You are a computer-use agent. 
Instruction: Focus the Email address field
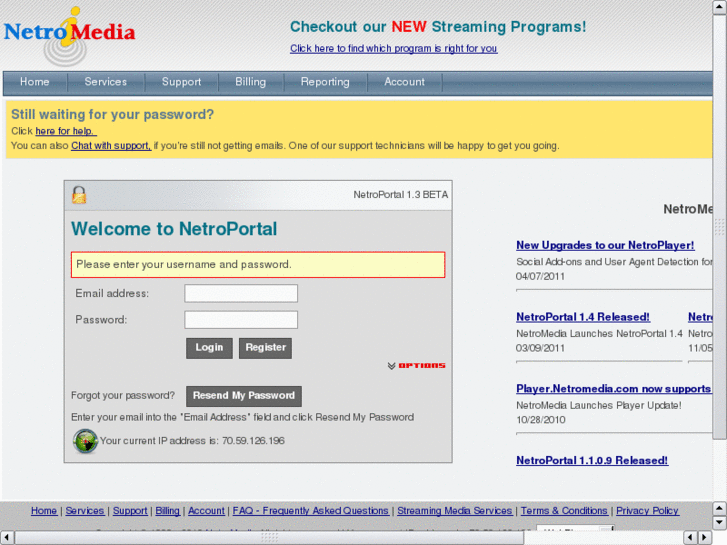point(241,293)
